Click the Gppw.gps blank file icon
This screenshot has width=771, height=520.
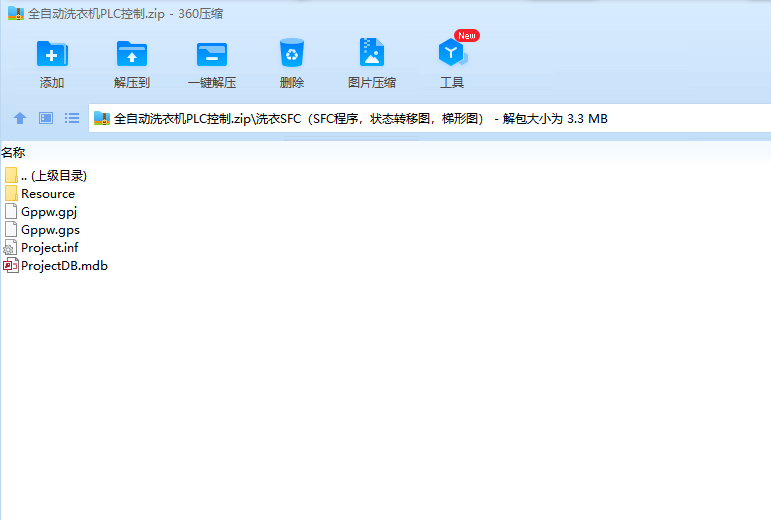pyautogui.click(x=11, y=230)
